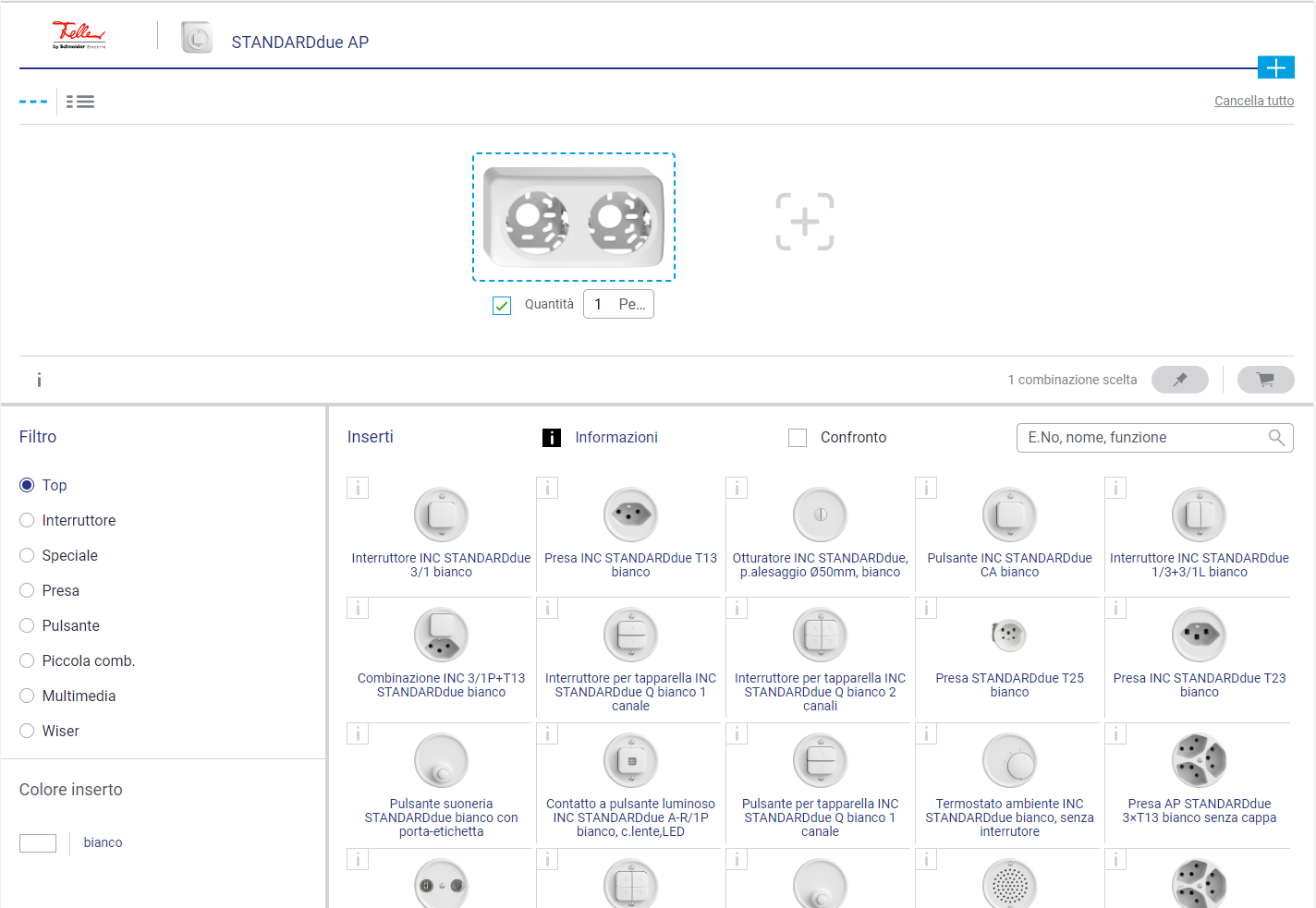Select the Wiser filter radio
Viewport: 1316px width, 908px height.
click(x=27, y=731)
